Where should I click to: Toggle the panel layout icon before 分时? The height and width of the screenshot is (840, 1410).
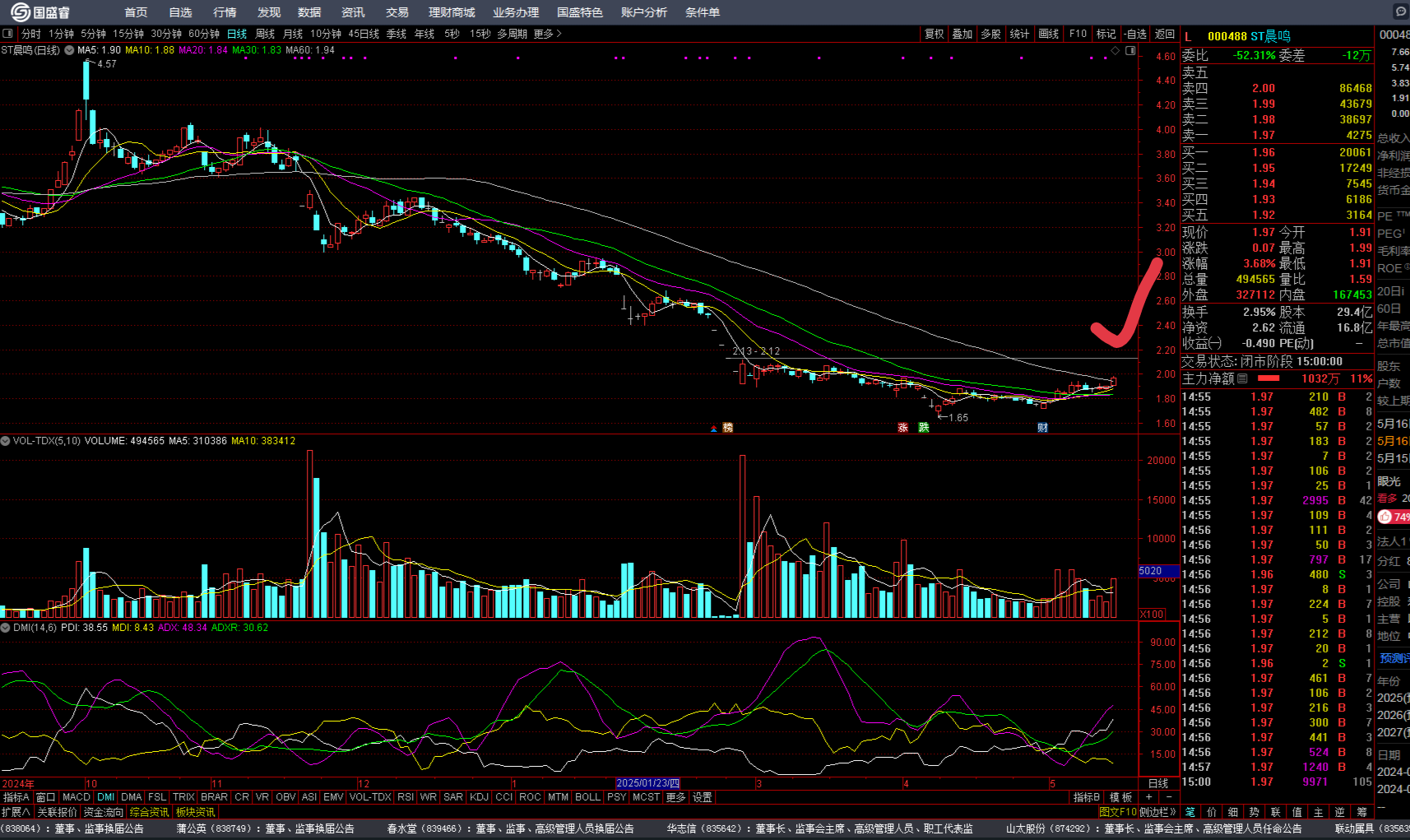click(x=7, y=34)
